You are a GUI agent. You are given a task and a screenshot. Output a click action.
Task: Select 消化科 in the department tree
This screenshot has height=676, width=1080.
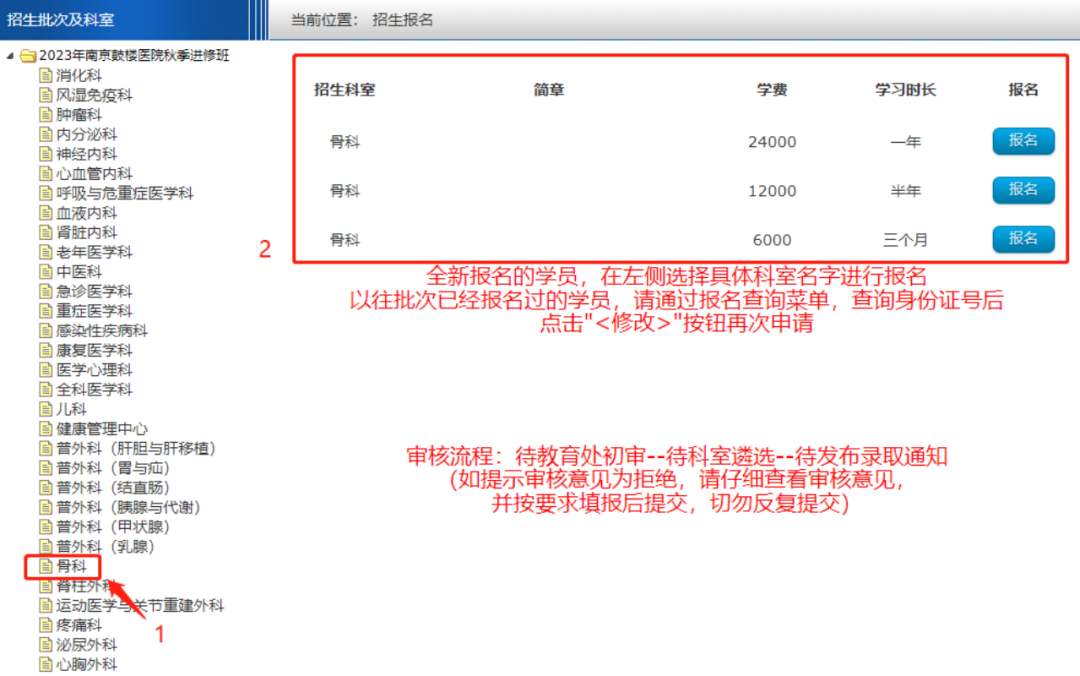click(x=79, y=75)
